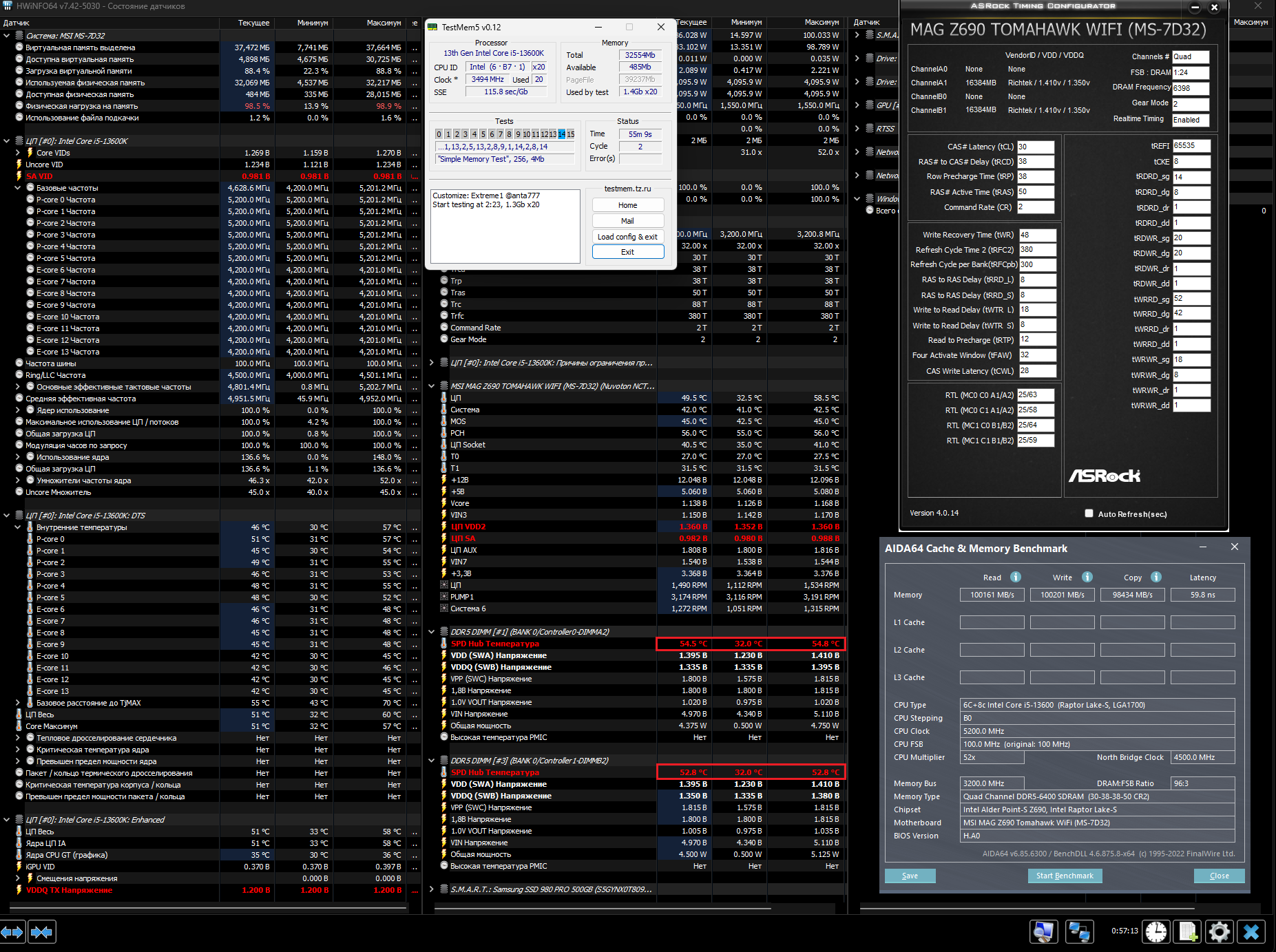Image resolution: width=1276 pixels, height=952 pixels.
Task: Collapse the Базовые частоты tree node
Action: tap(18, 188)
